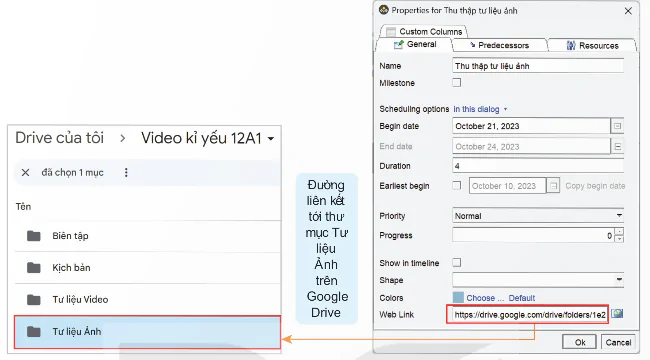
Task: Switch to the Resources tab
Action: point(592,45)
